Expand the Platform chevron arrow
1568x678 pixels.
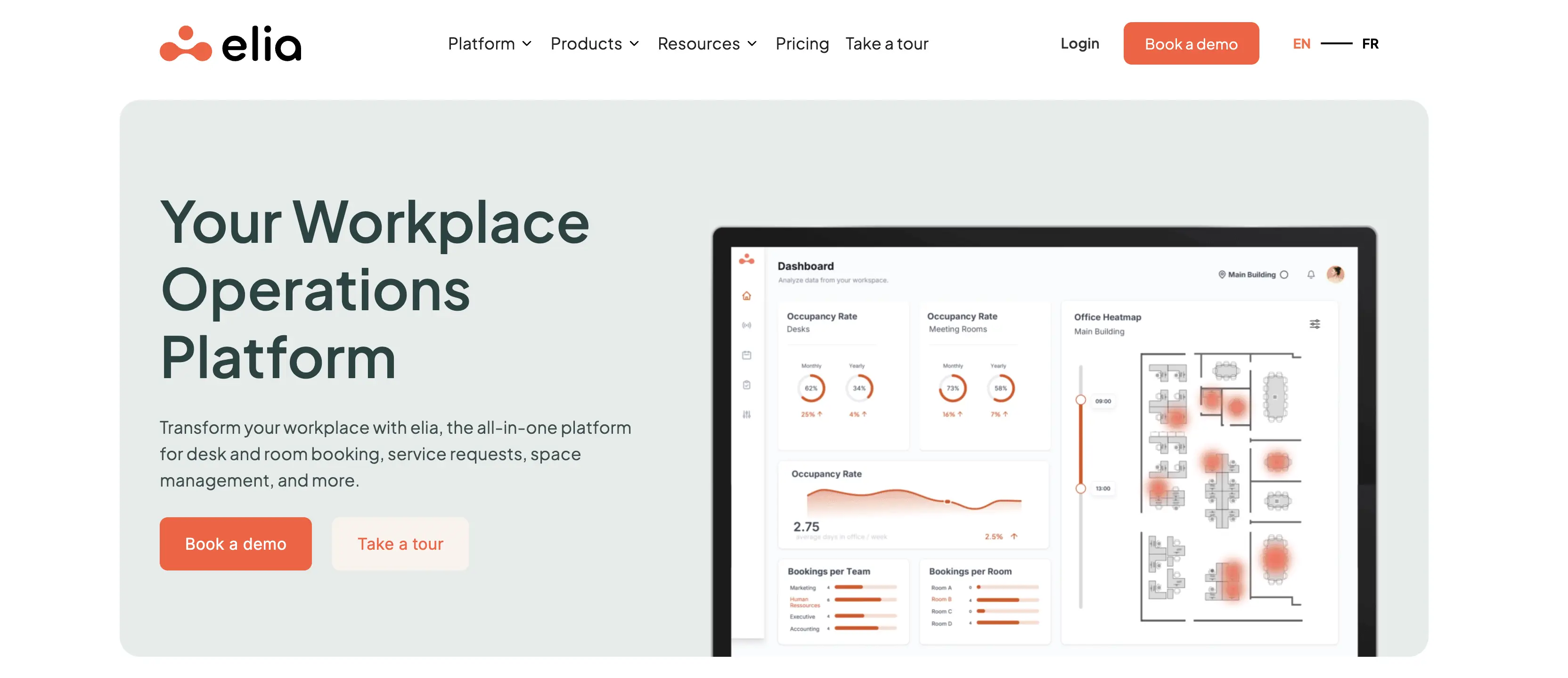tap(527, 44)
